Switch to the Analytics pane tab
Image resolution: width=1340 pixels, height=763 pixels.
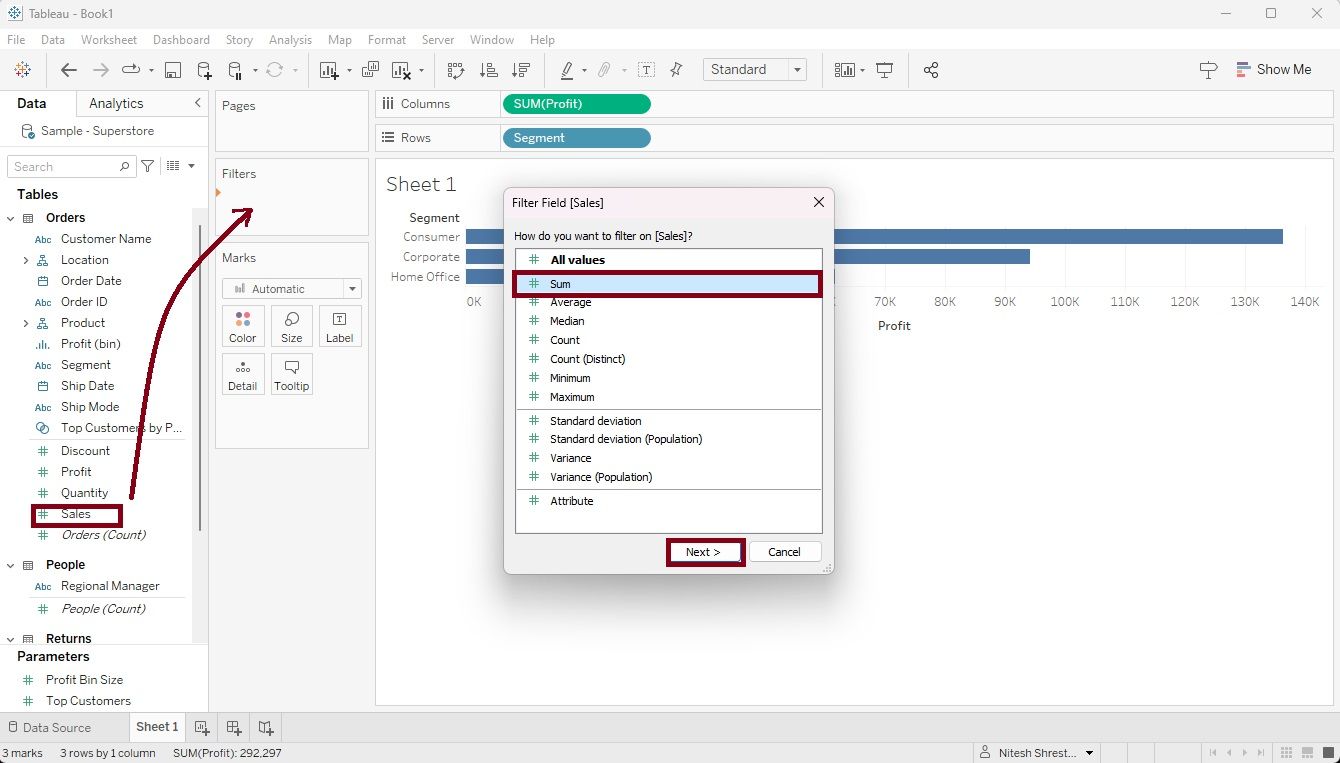pyautogui.click(x=116, y=103)
